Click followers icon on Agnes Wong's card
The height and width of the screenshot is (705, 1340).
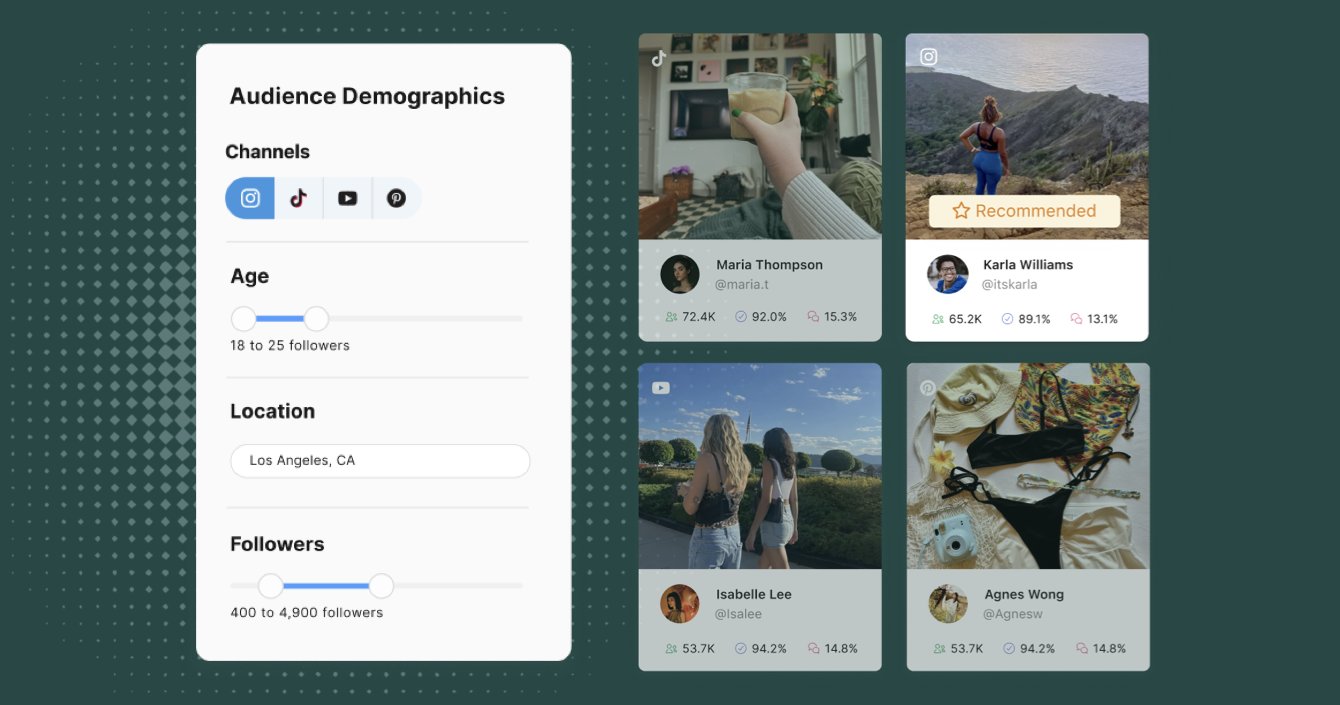[939, 649]
